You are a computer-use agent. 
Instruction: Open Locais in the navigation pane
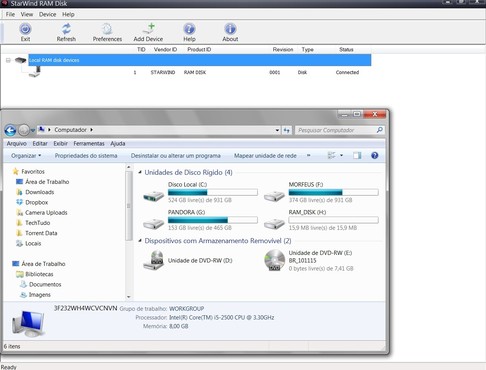[x=33, y=243]
